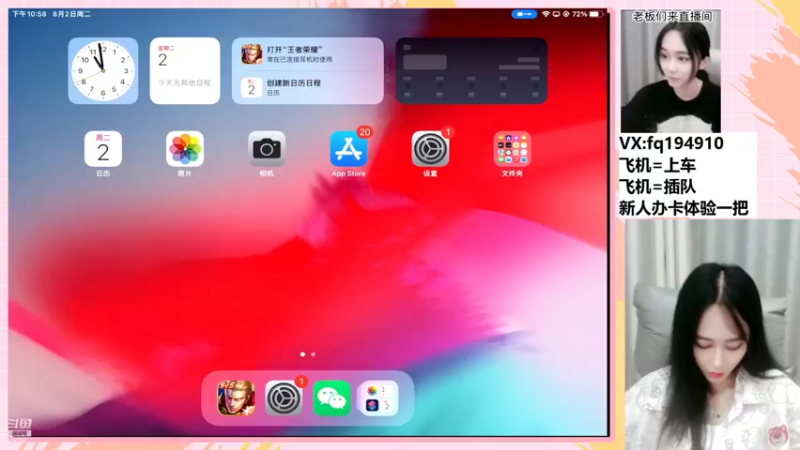
Task: Open WeChat from the dock
Action: click(x=332, y=398)
